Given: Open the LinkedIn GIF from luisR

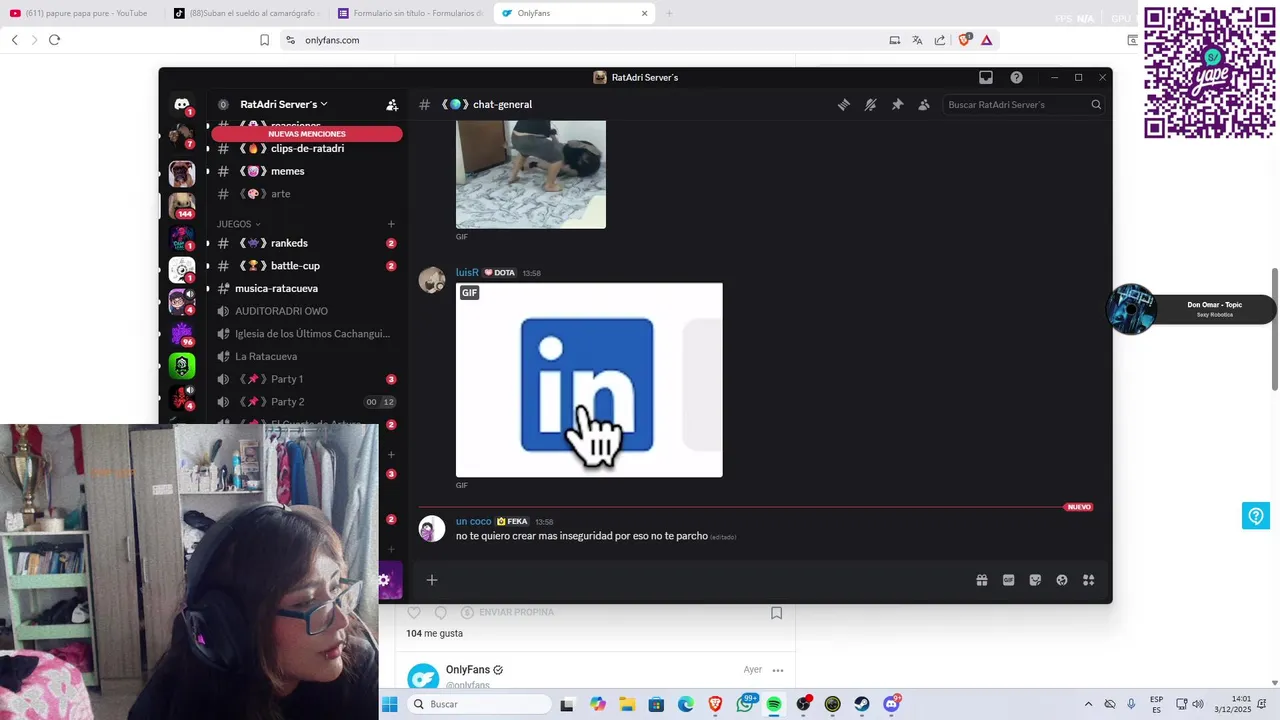Looking at the screenshot, I should pos(589,380).
